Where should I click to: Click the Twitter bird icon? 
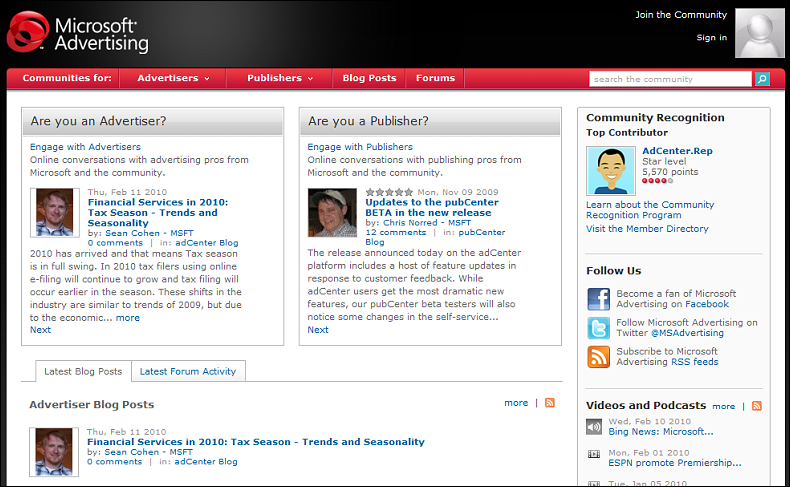[599, 328]
